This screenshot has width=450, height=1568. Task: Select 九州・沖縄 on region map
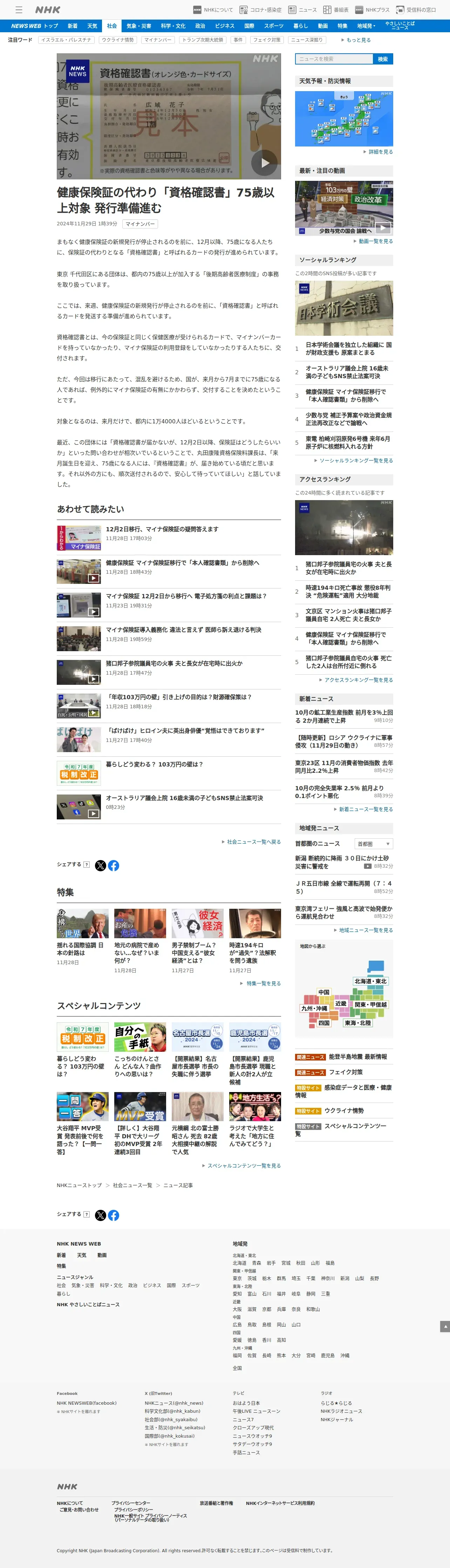click(314, 1009)
